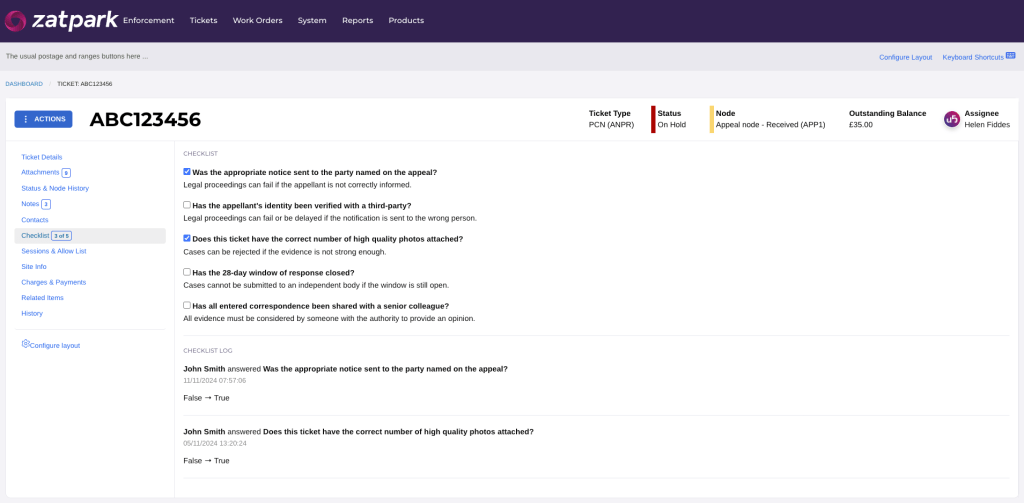Open Charges & Payments section
1024x503 pixels.
click(53, 282)
